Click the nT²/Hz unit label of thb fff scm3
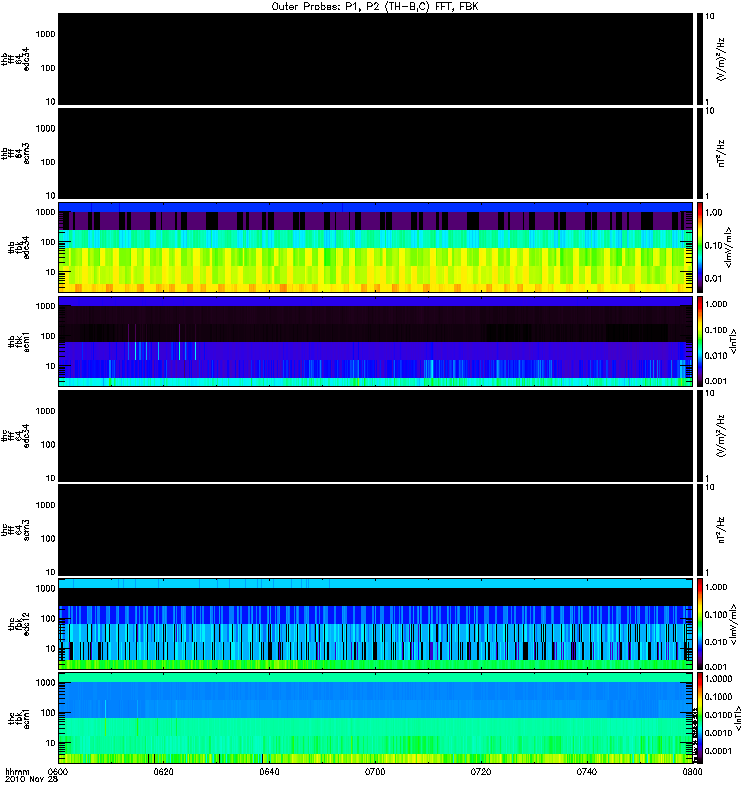The width and height of the screenshot is (750, 800). point(721,154)
